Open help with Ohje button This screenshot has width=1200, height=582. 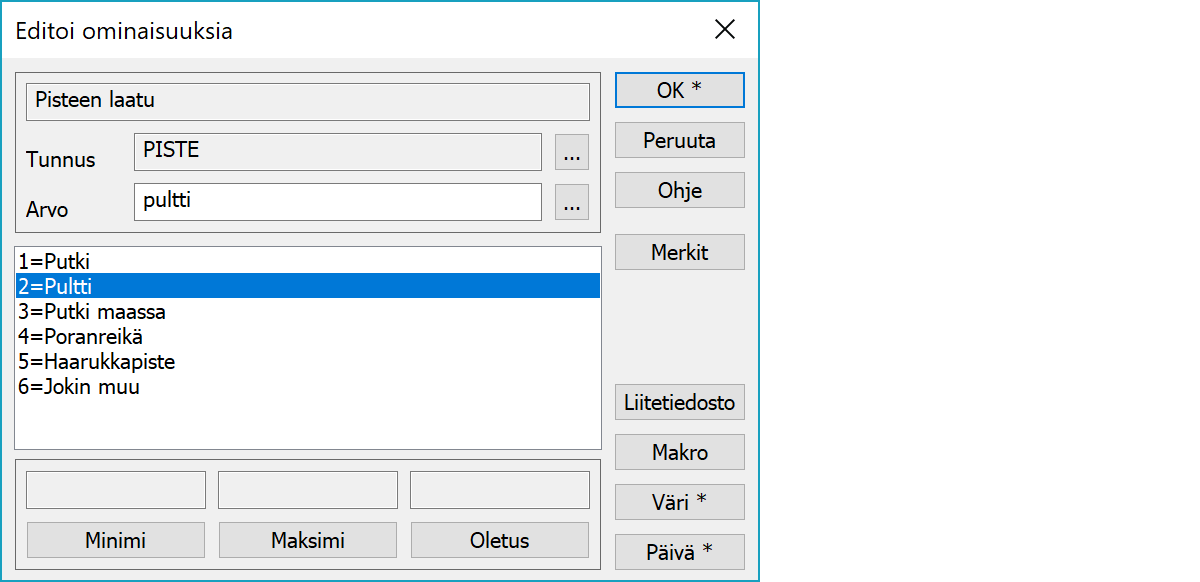tap(679, 190)
